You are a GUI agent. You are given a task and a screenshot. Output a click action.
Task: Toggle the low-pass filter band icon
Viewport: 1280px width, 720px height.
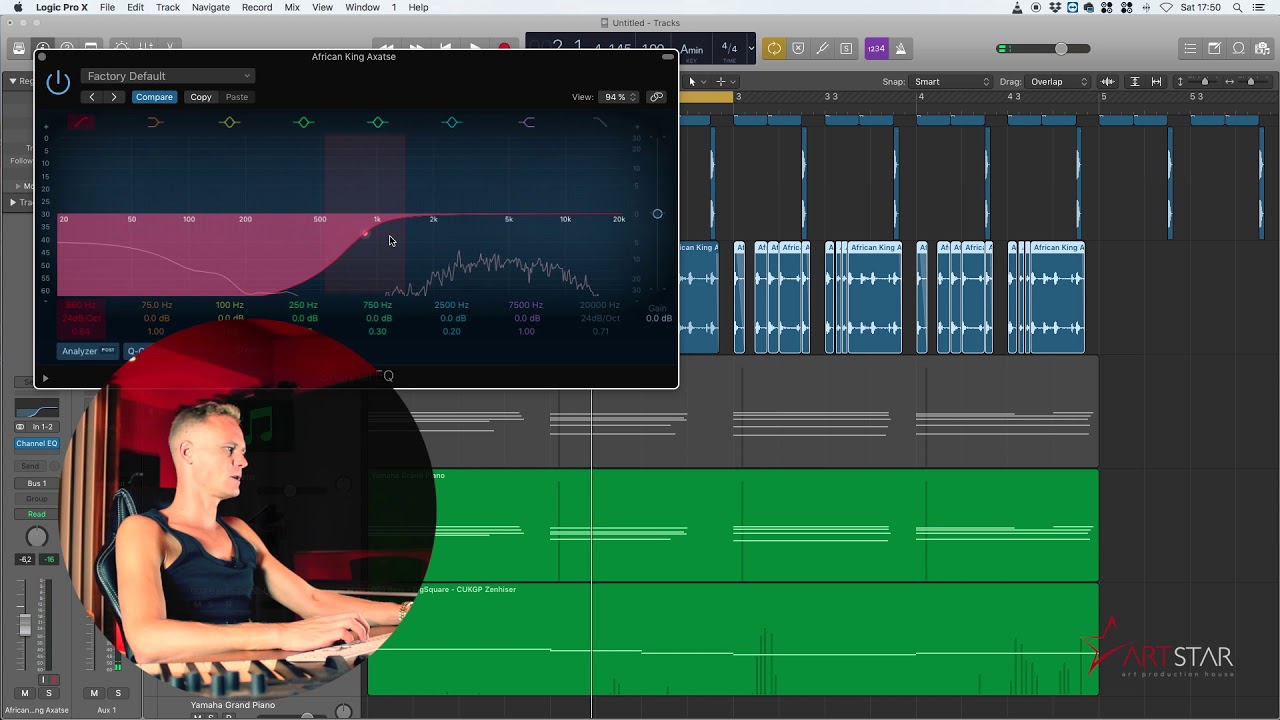click(600, 122)
